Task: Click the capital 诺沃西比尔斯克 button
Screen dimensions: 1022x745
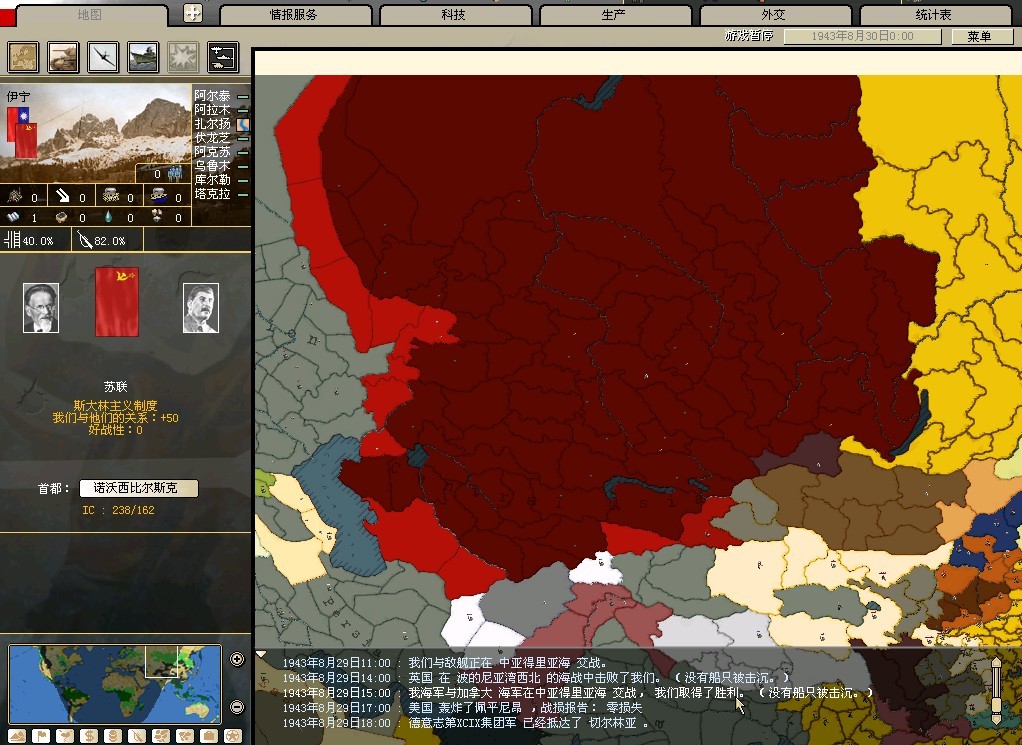Action: tap(138, 488)
